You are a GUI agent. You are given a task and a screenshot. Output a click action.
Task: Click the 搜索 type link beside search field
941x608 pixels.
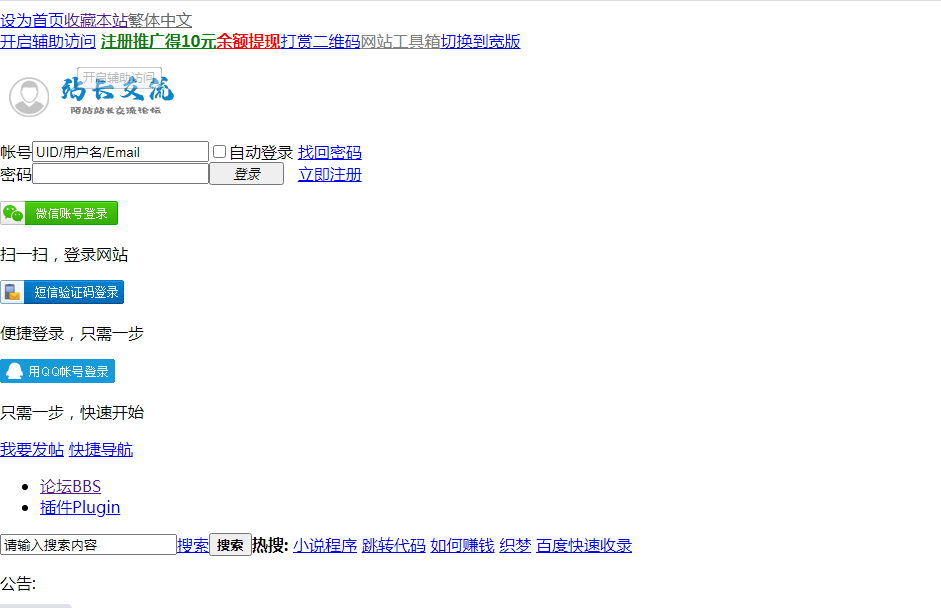click(x=193, y=546)
